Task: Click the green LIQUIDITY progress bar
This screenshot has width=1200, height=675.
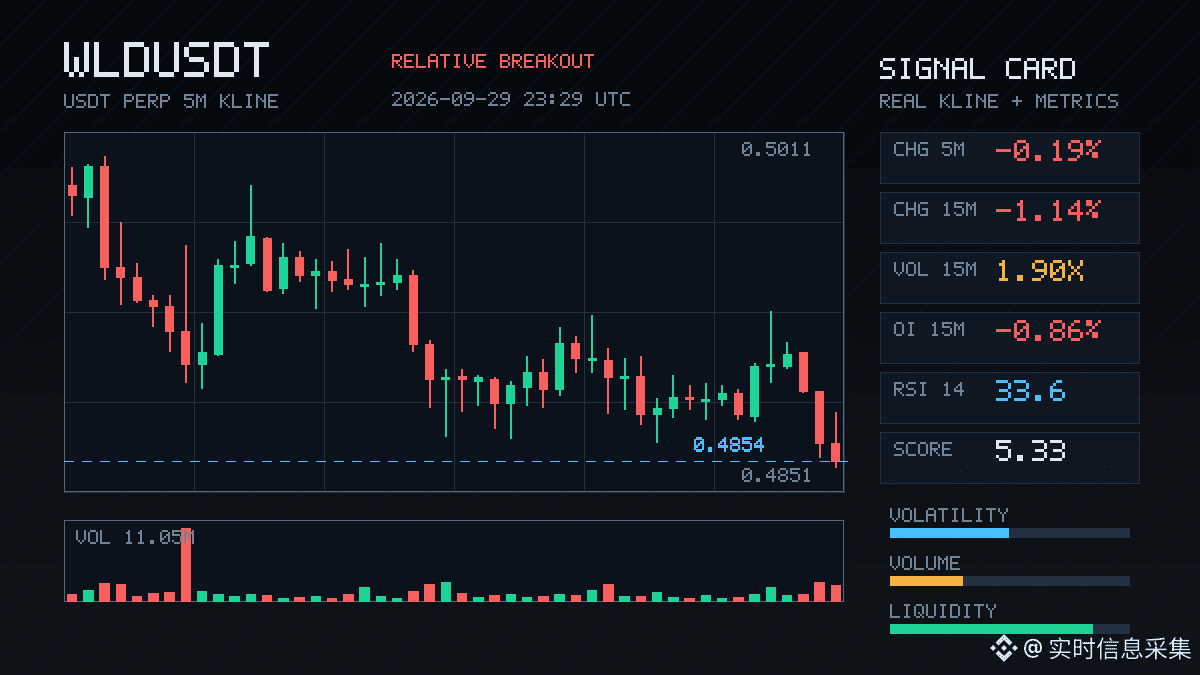Action: coord(991,629)
